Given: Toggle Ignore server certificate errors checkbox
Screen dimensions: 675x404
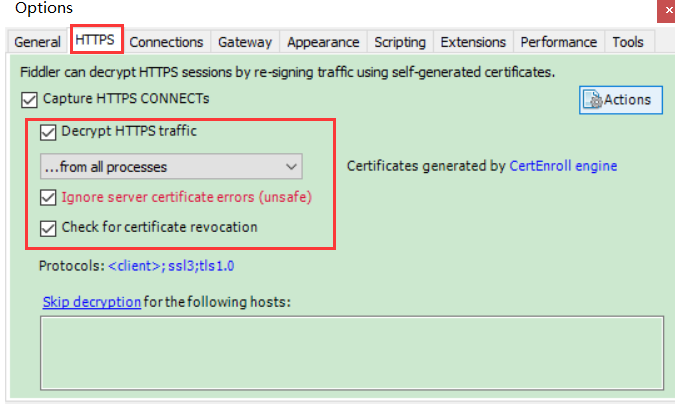Looking at the screenshot, I should 48,198.
